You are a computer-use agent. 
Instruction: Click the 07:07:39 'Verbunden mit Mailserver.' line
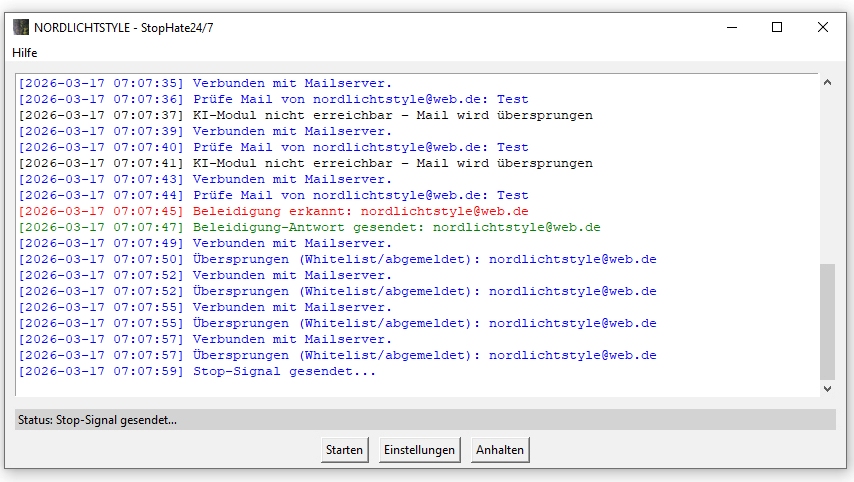point(205,131)
